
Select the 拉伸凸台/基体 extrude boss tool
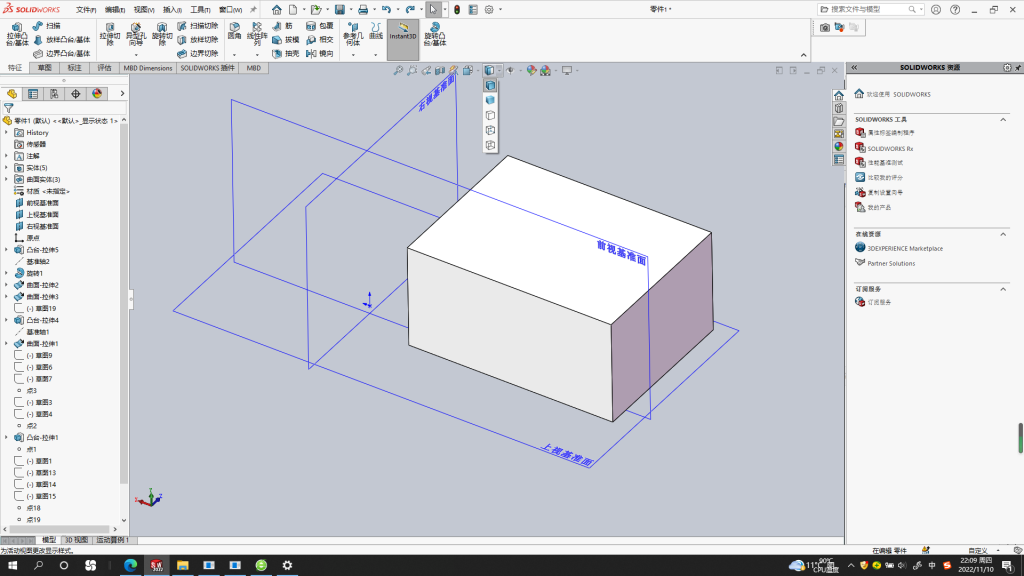coord(16,35)
